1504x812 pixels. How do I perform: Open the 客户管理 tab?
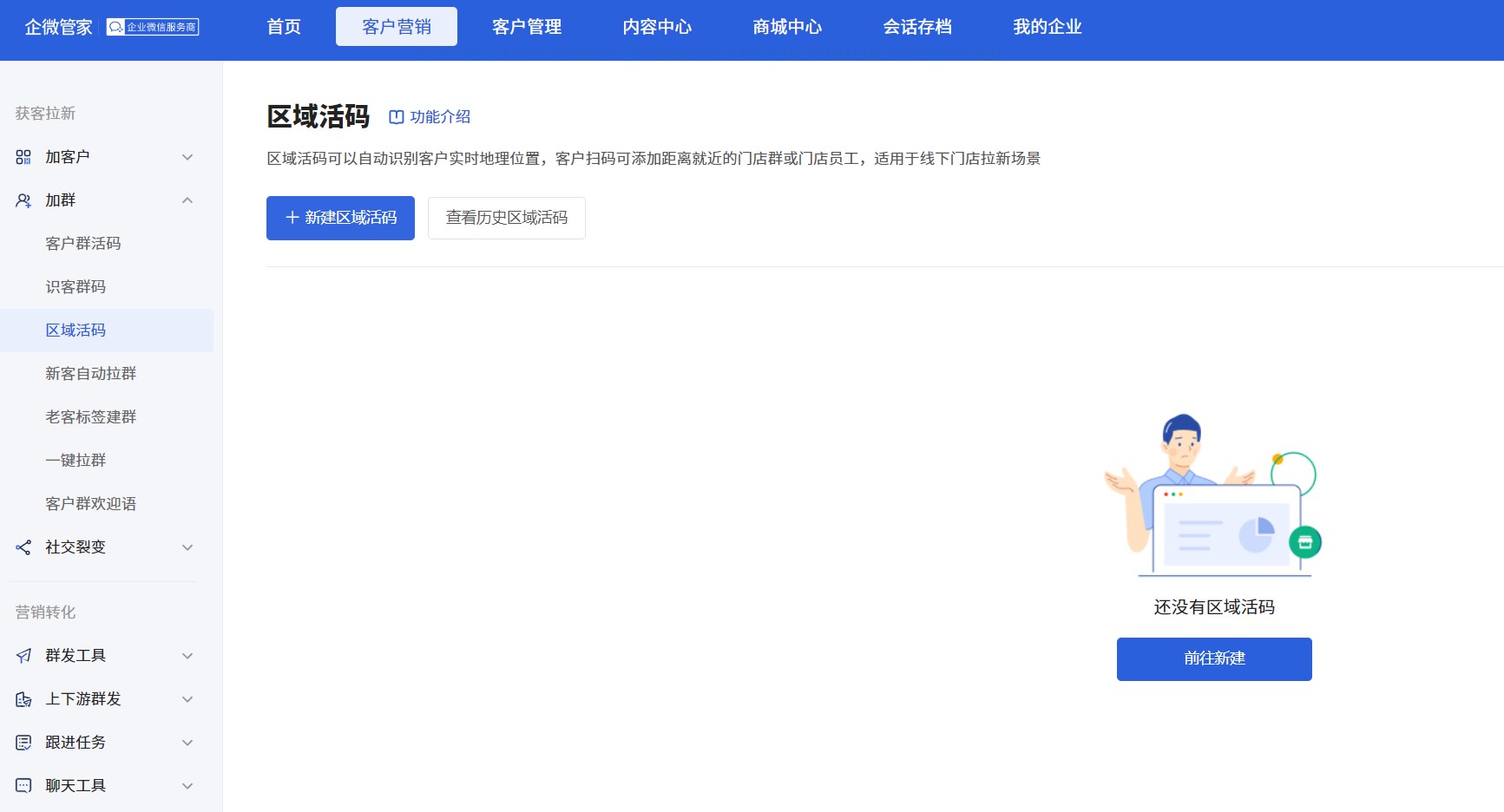(x=527, y=27)
